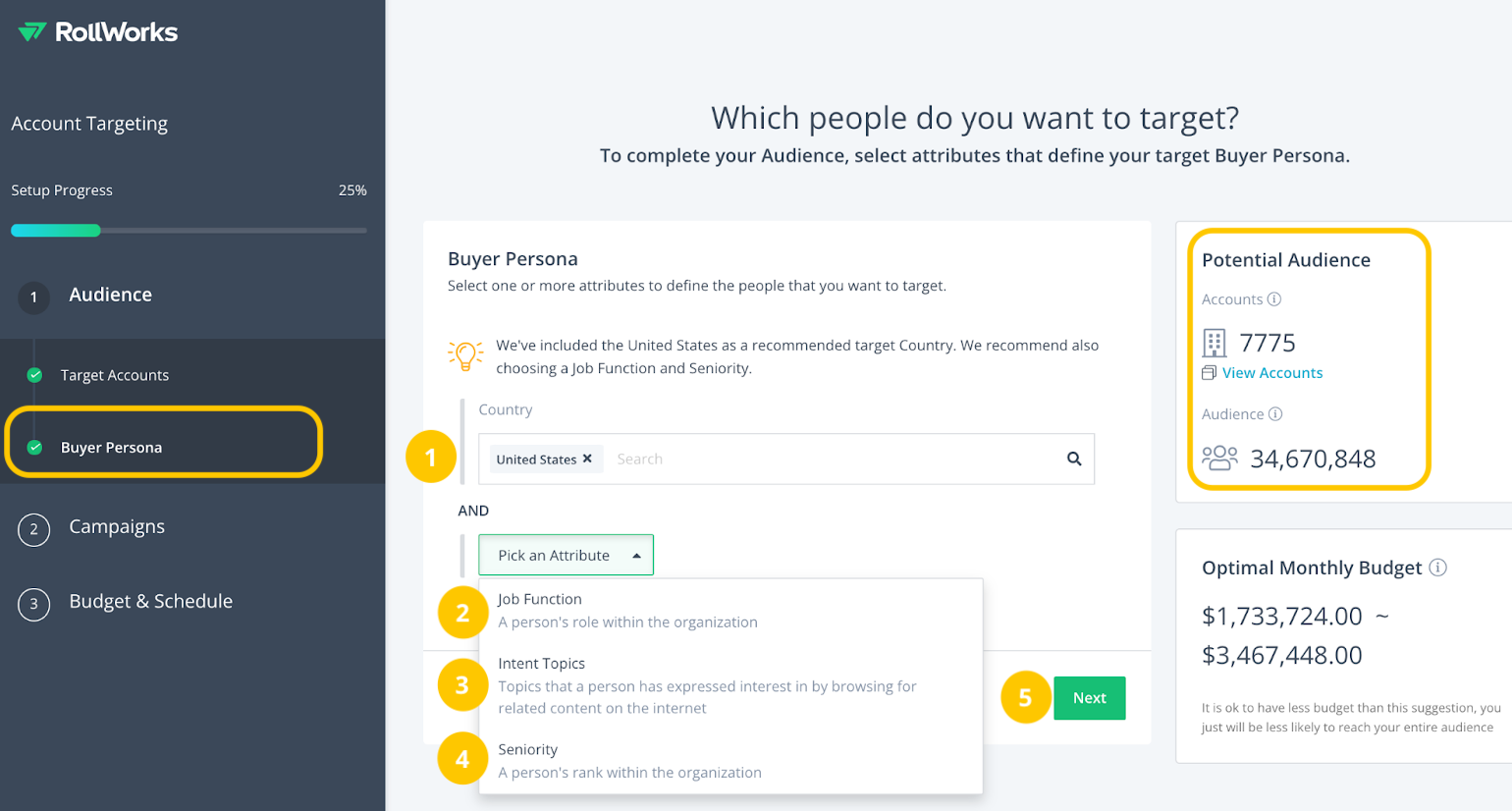
Task: Open the View Accounts link
Action: [x=1272, y=373]
